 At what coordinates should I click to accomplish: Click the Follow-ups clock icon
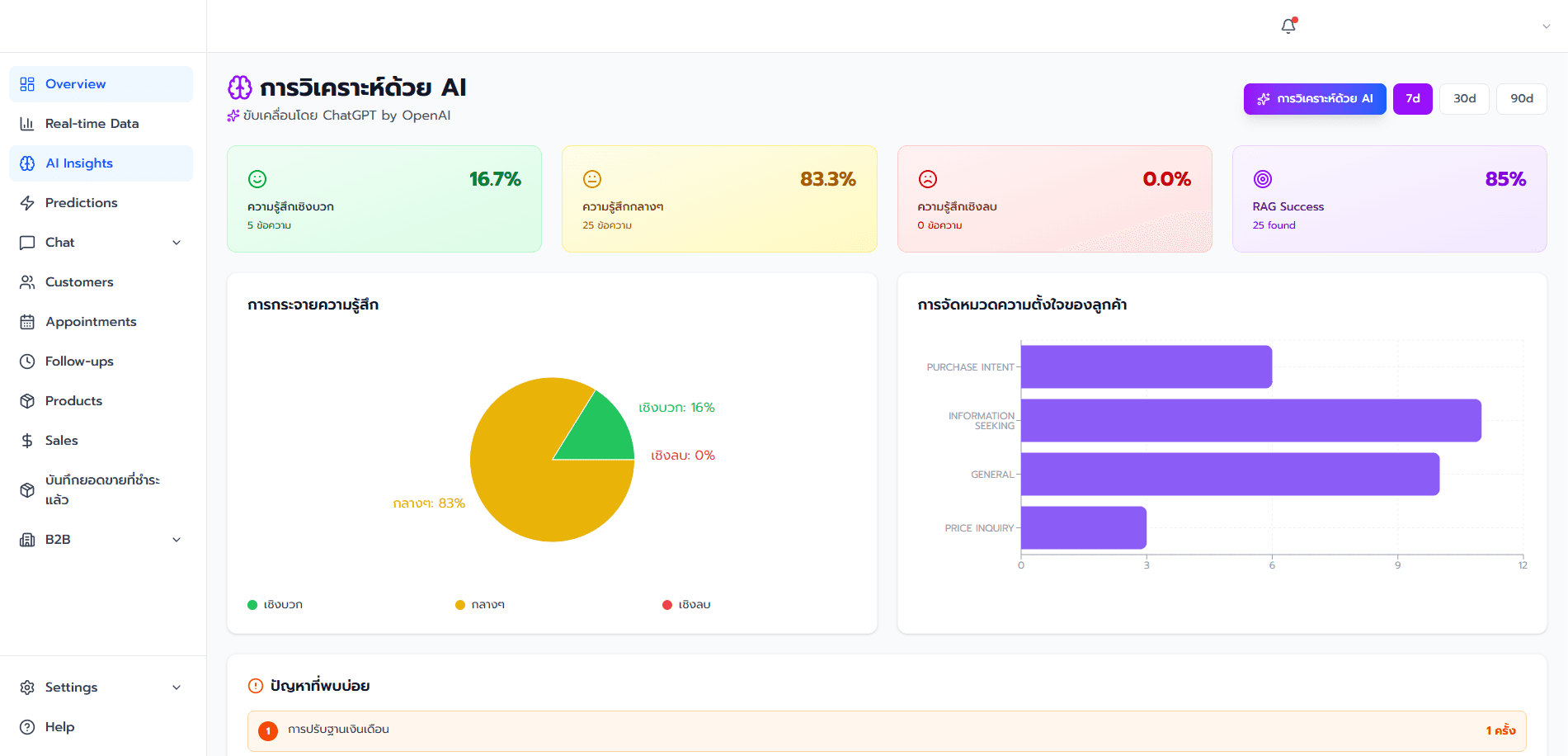(27, 361)
